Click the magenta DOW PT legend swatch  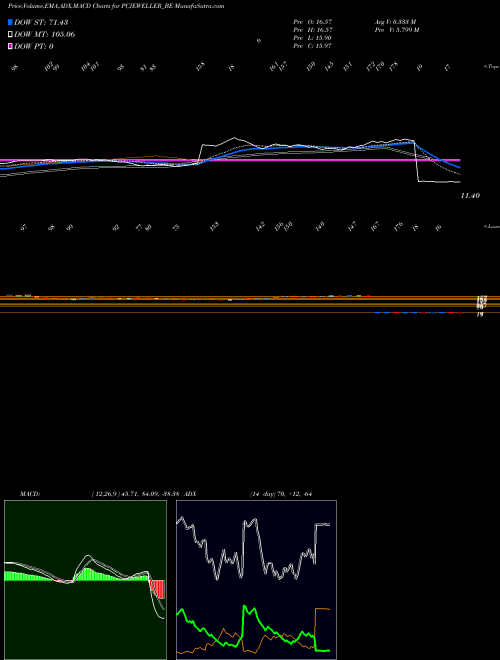click(10, 46)
